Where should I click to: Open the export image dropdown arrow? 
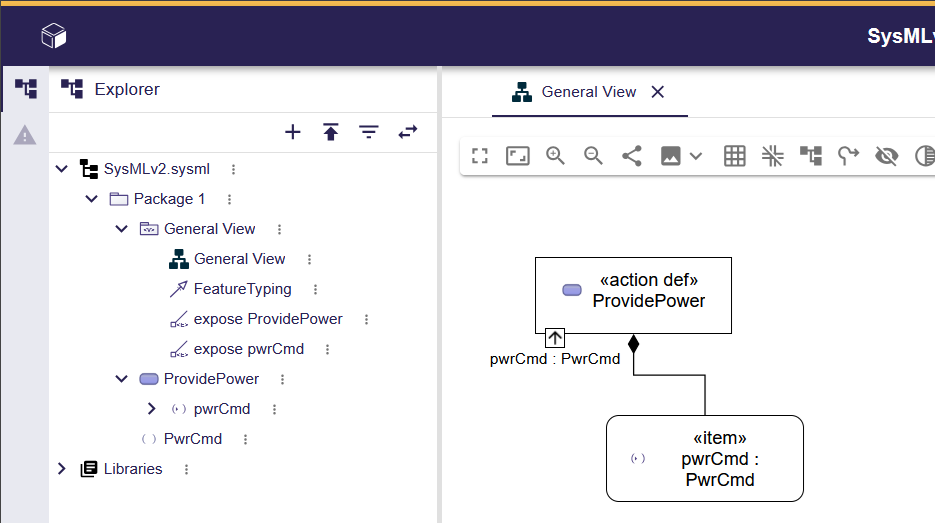pyautogui.click(x=696, y=156)
